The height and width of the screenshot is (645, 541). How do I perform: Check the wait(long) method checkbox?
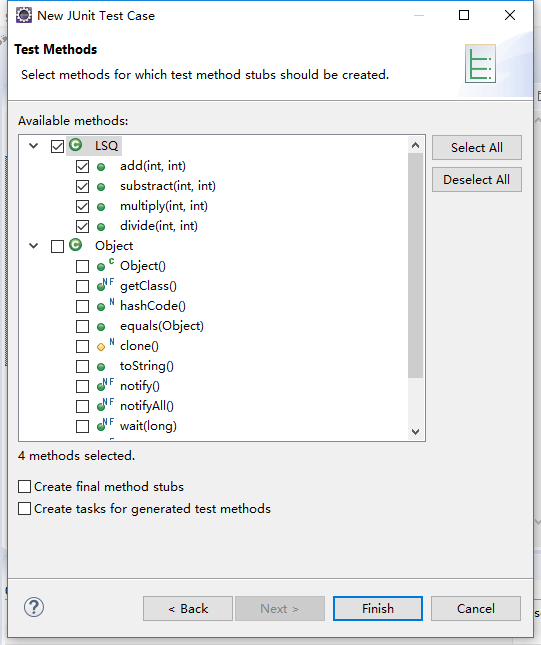click(x=82, y=426)
